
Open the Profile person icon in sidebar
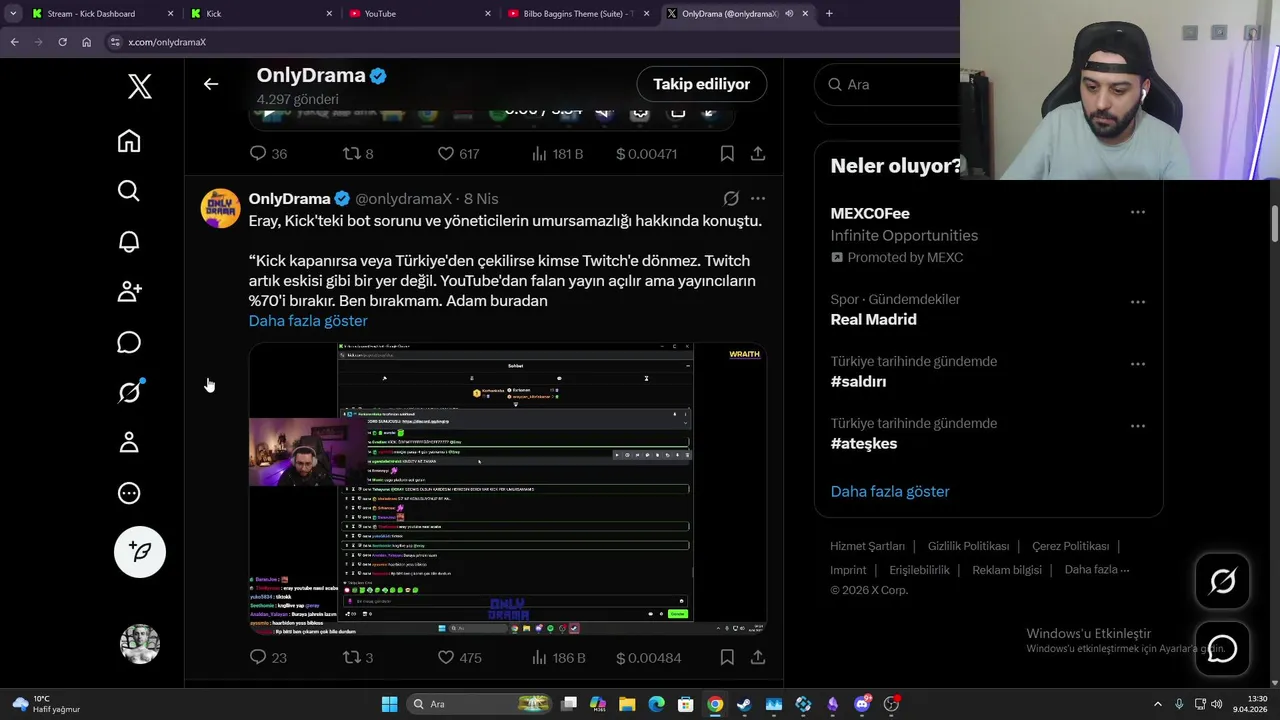pos(129,443)
